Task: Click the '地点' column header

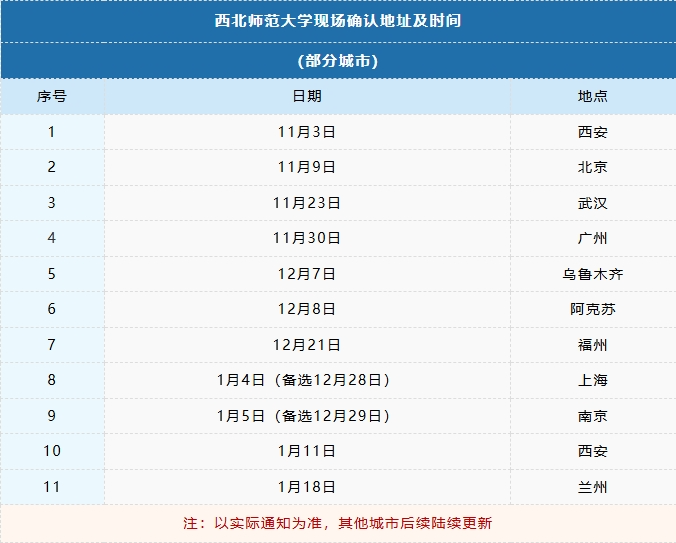Action: [593, 96]
